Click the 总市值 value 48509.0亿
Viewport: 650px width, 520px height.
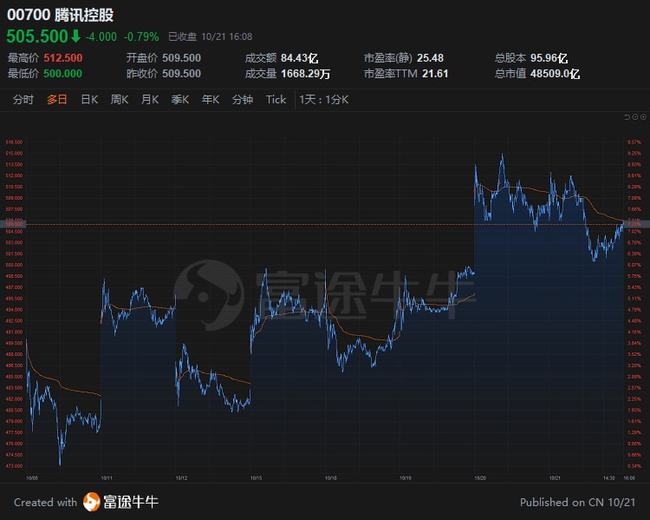coord(555,73)
